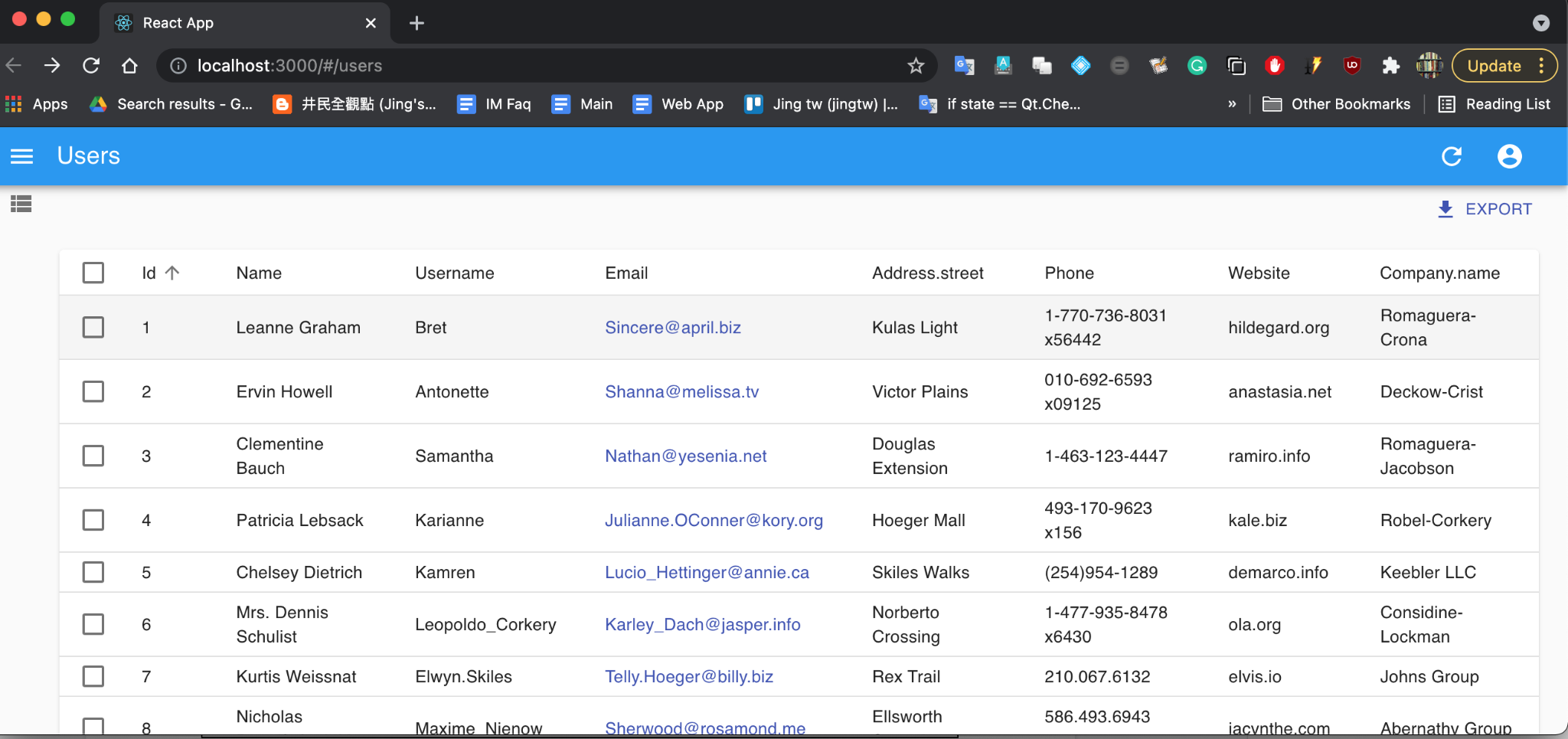Click the lightning bolt extension icon
1568x739 pixels.
click(x=1314, y=66)
